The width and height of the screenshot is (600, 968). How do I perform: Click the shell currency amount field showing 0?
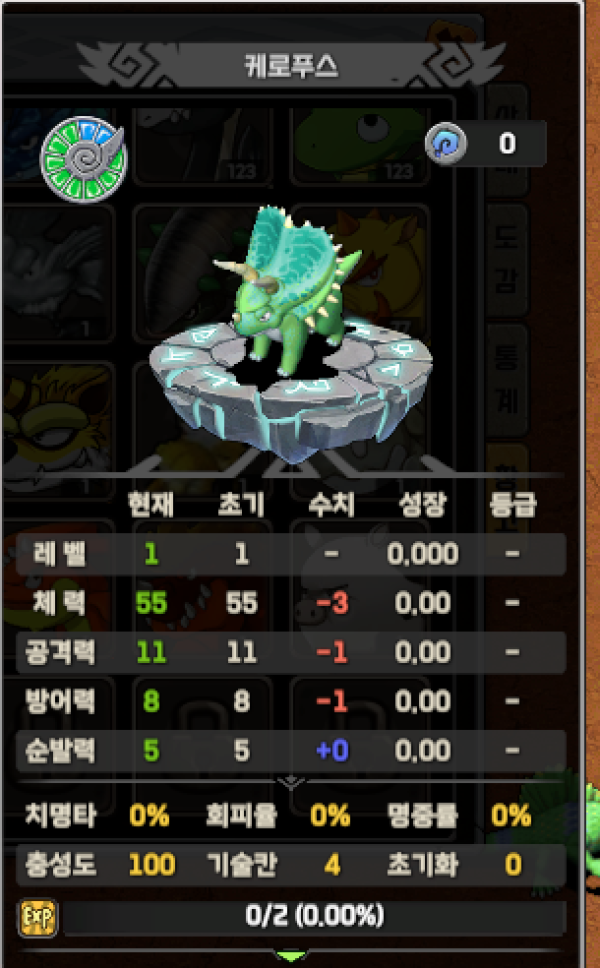507,143
